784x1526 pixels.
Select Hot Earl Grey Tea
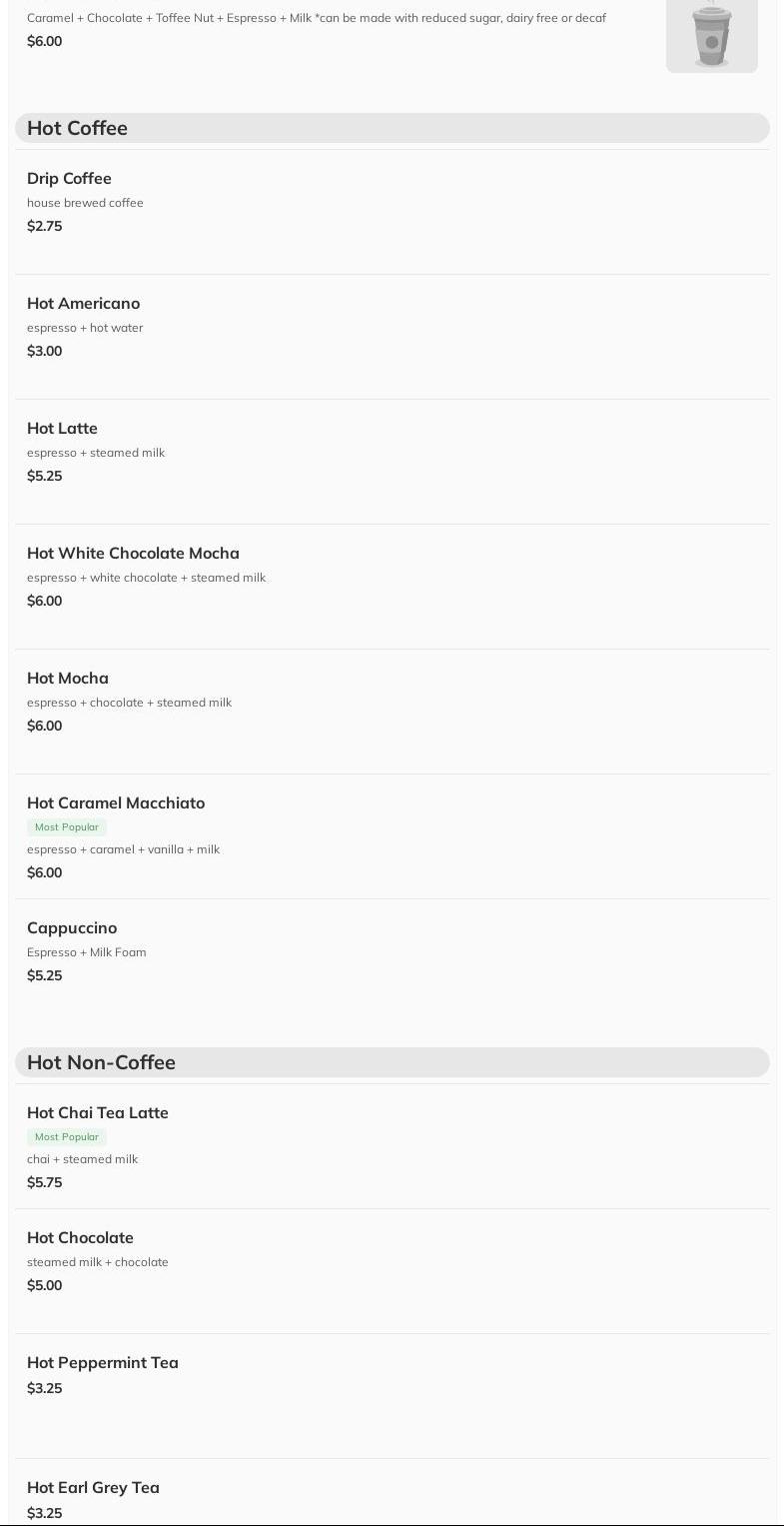click(93, 1488)
